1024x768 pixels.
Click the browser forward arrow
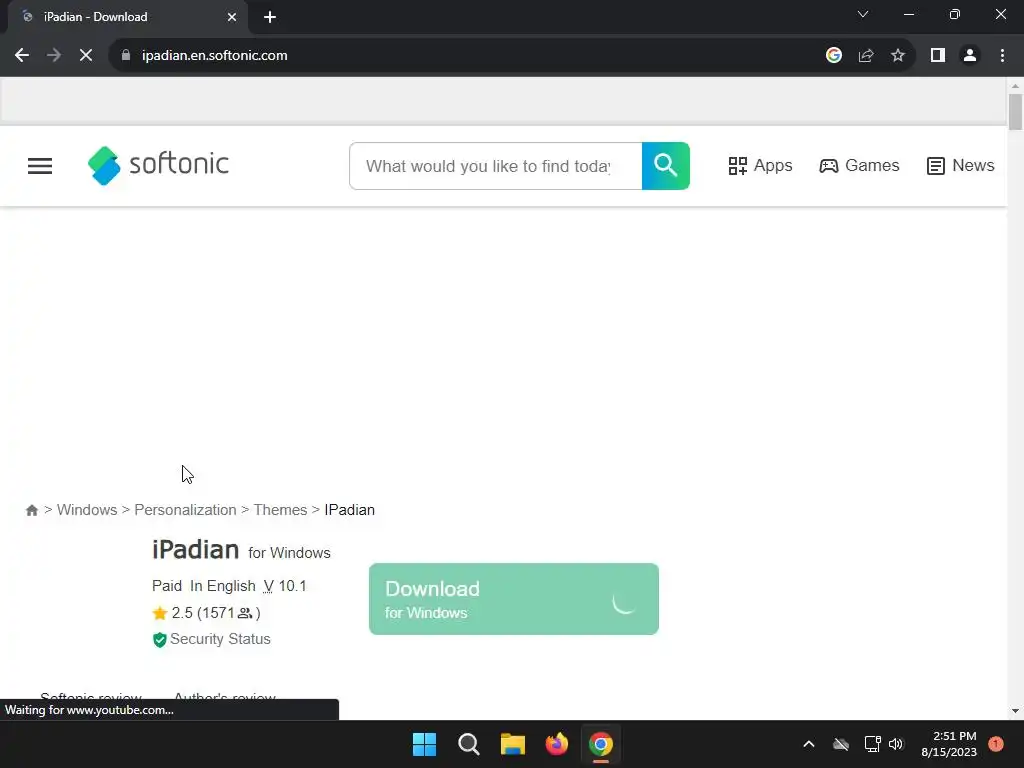click(54, 56)
